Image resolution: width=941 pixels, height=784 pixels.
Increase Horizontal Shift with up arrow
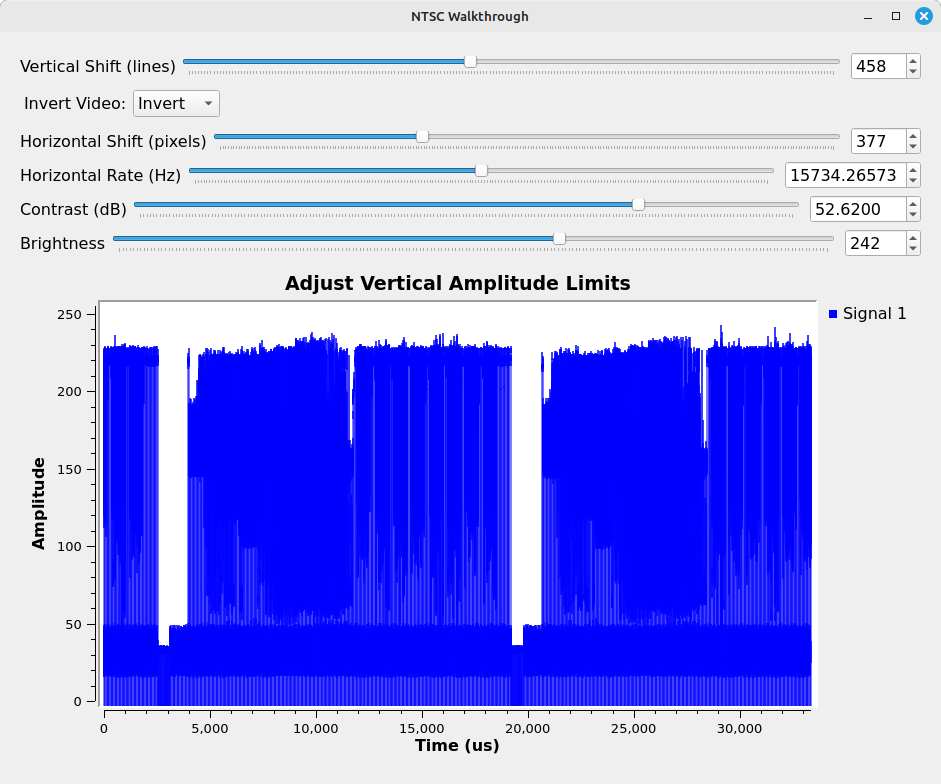coord(912,135)
